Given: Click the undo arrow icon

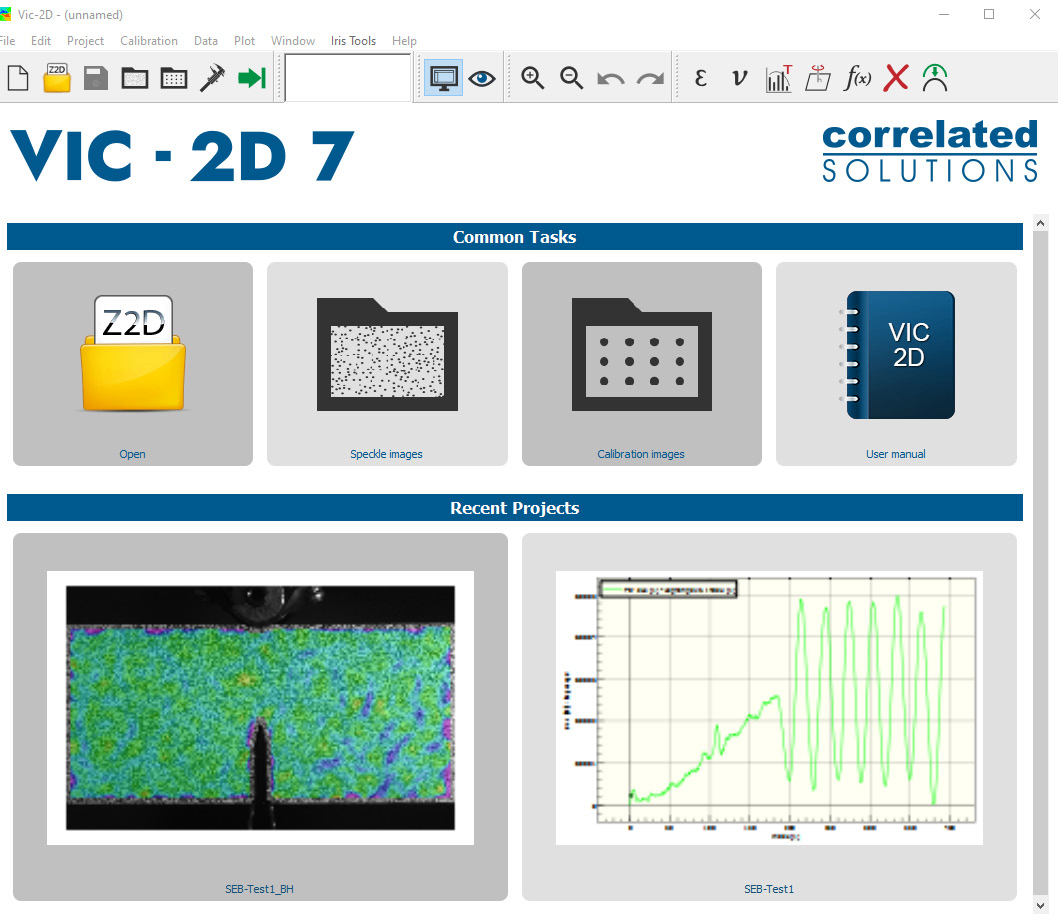Looking at the screenshot, I should 611,80.
